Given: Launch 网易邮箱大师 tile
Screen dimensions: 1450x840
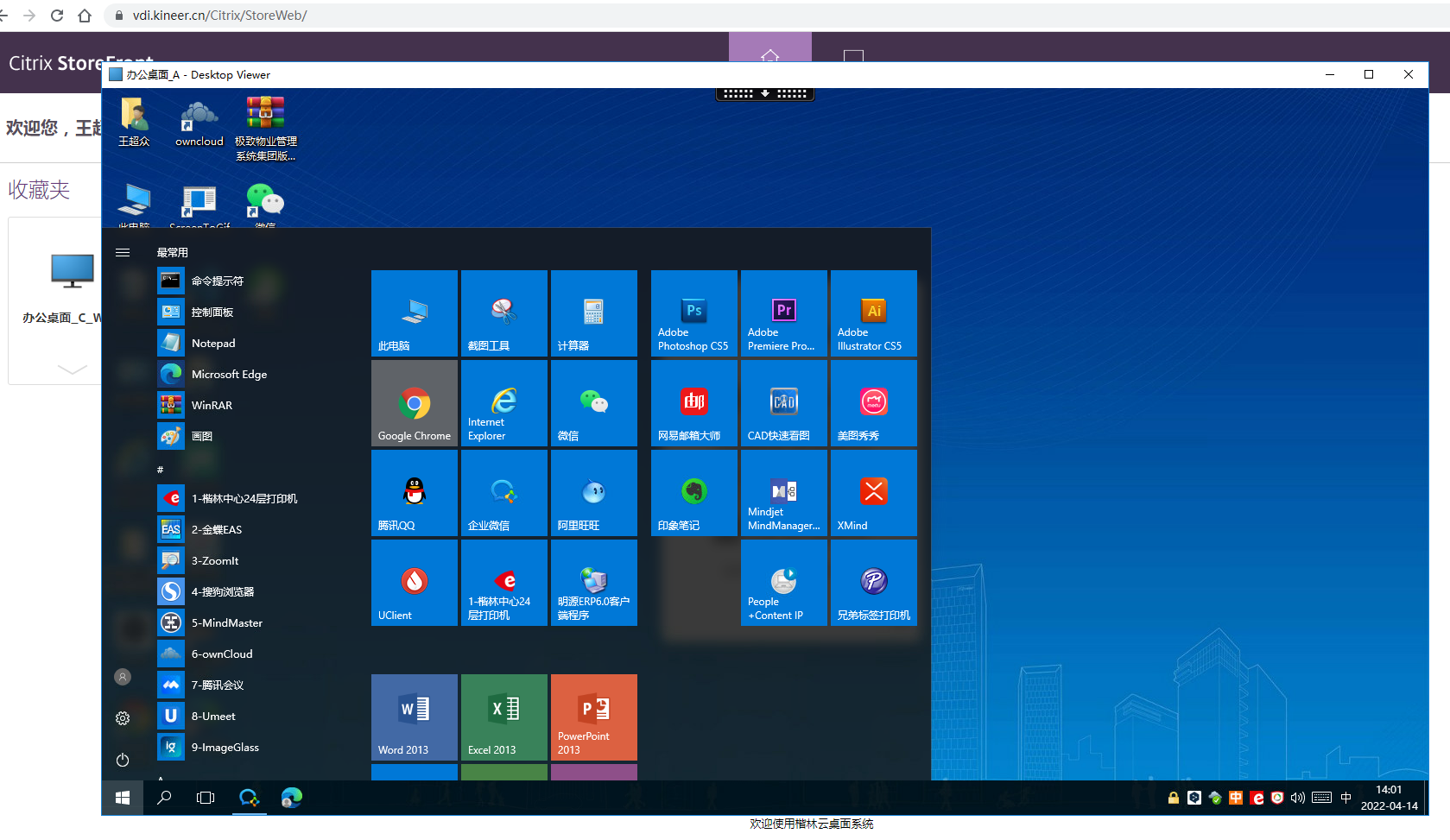Looking at the screenshot, I should pyautogui.click(x=694, y=403).
